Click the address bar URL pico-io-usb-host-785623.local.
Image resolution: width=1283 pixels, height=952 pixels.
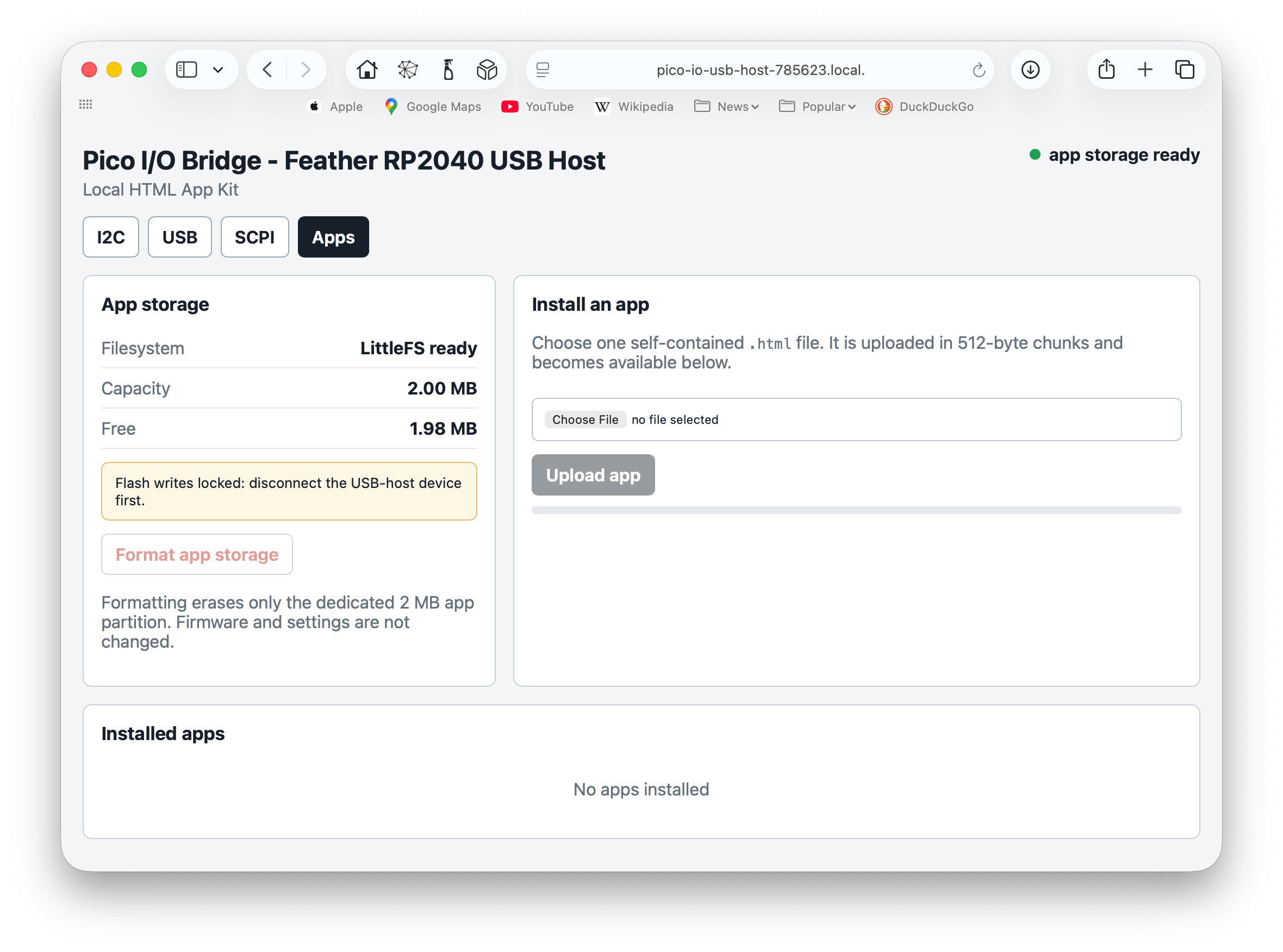(x=761, y=70)
